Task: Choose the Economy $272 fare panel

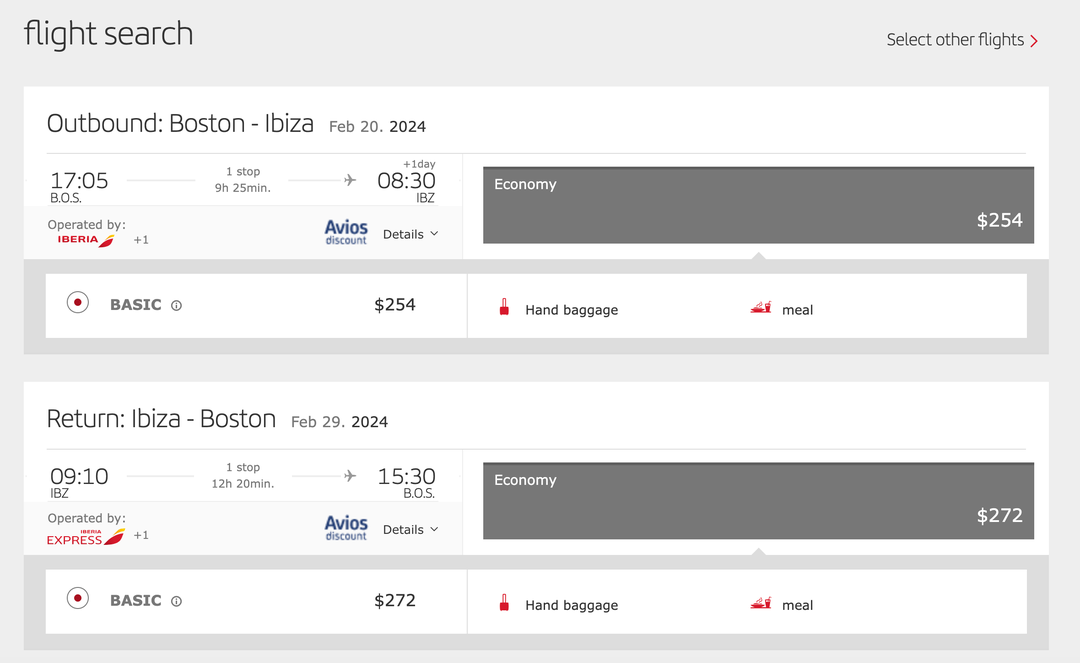Action: coord(758,500)
